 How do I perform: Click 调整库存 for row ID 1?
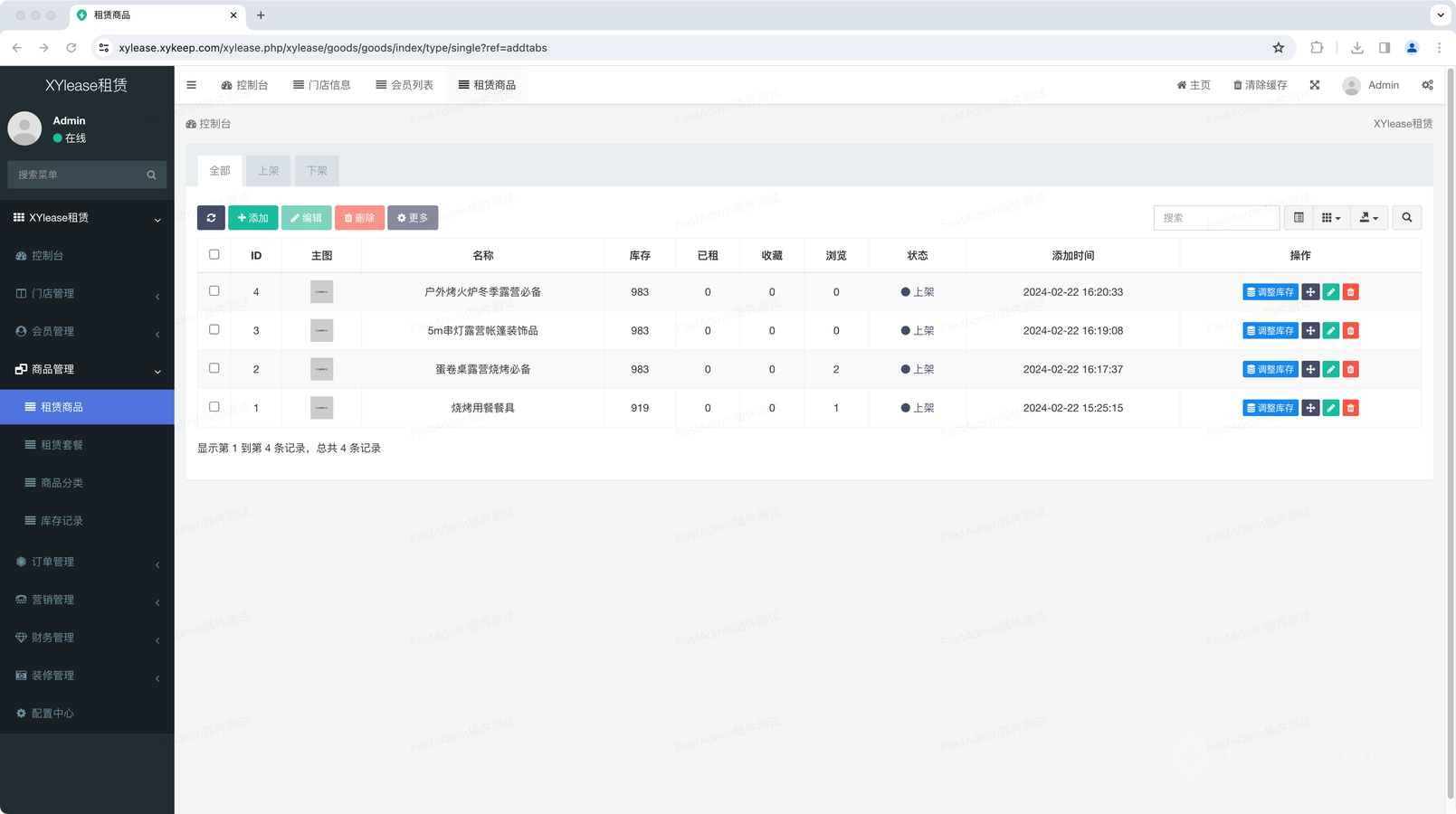[x=1270, y=408]
